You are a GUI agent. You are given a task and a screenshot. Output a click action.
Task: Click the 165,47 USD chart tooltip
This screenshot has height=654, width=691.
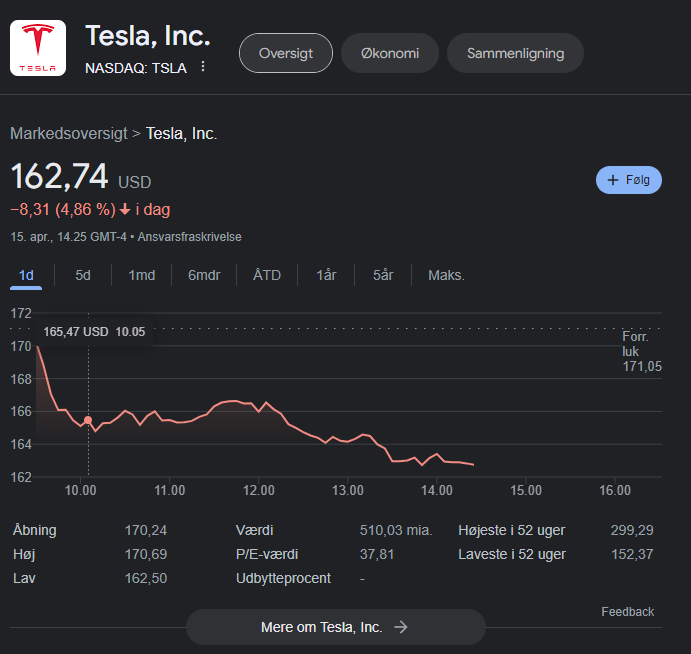tap(94, 331)
